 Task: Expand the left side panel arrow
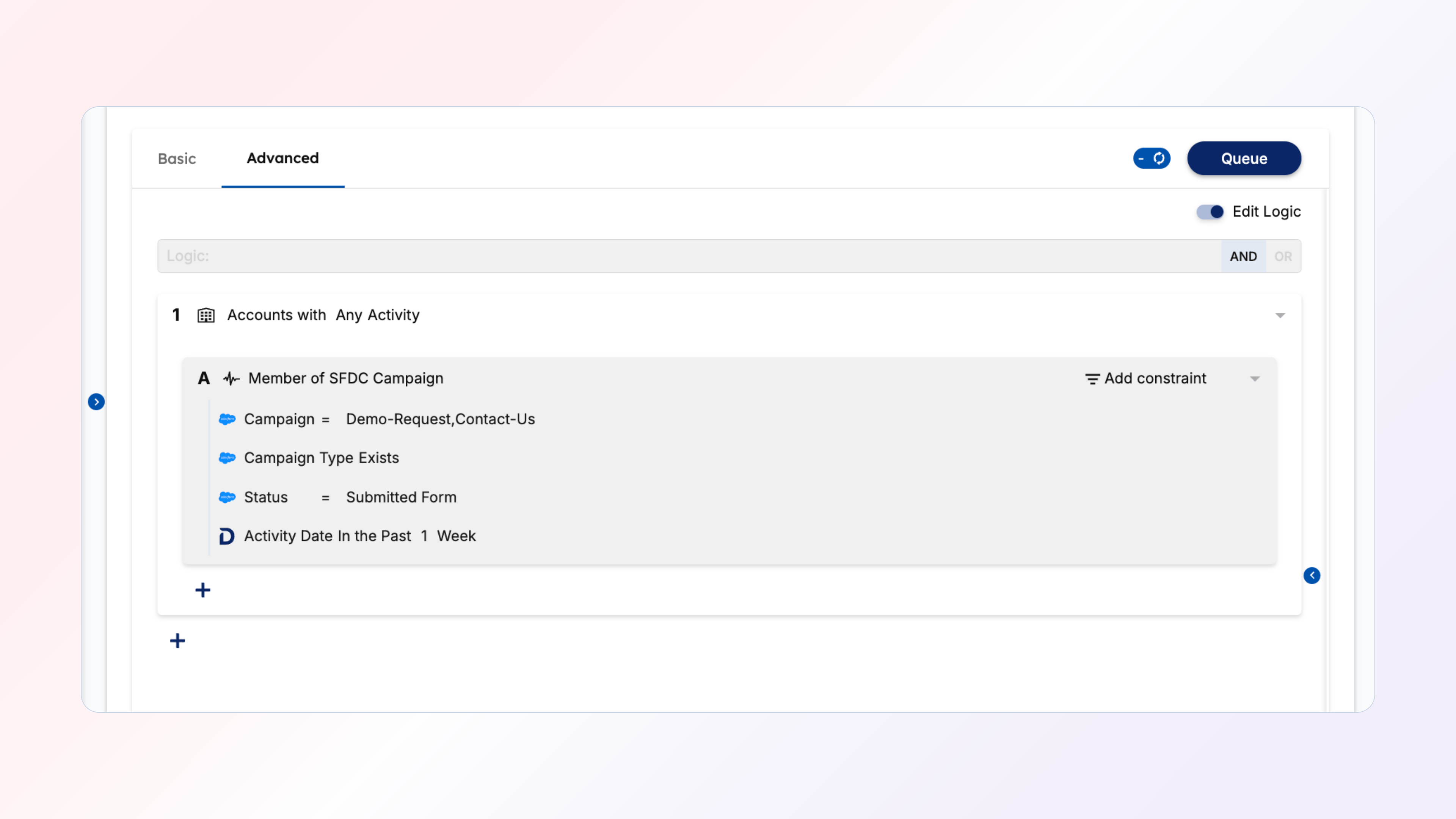pyautogui.click(x=96, y=402)
